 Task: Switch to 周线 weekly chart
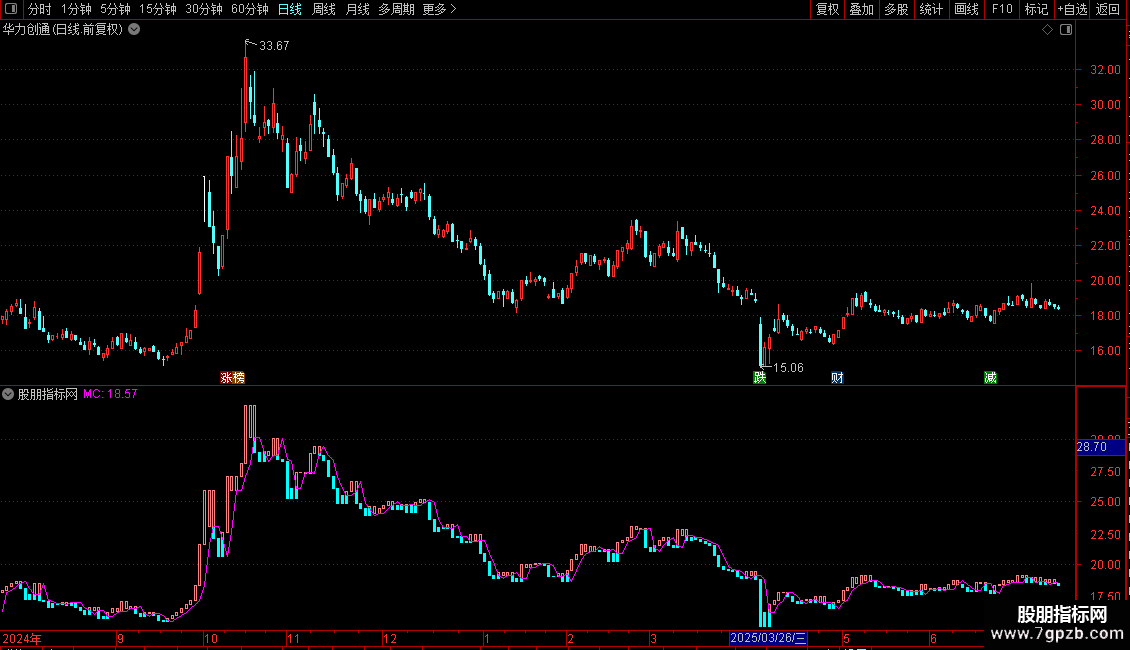coord(324,9)
